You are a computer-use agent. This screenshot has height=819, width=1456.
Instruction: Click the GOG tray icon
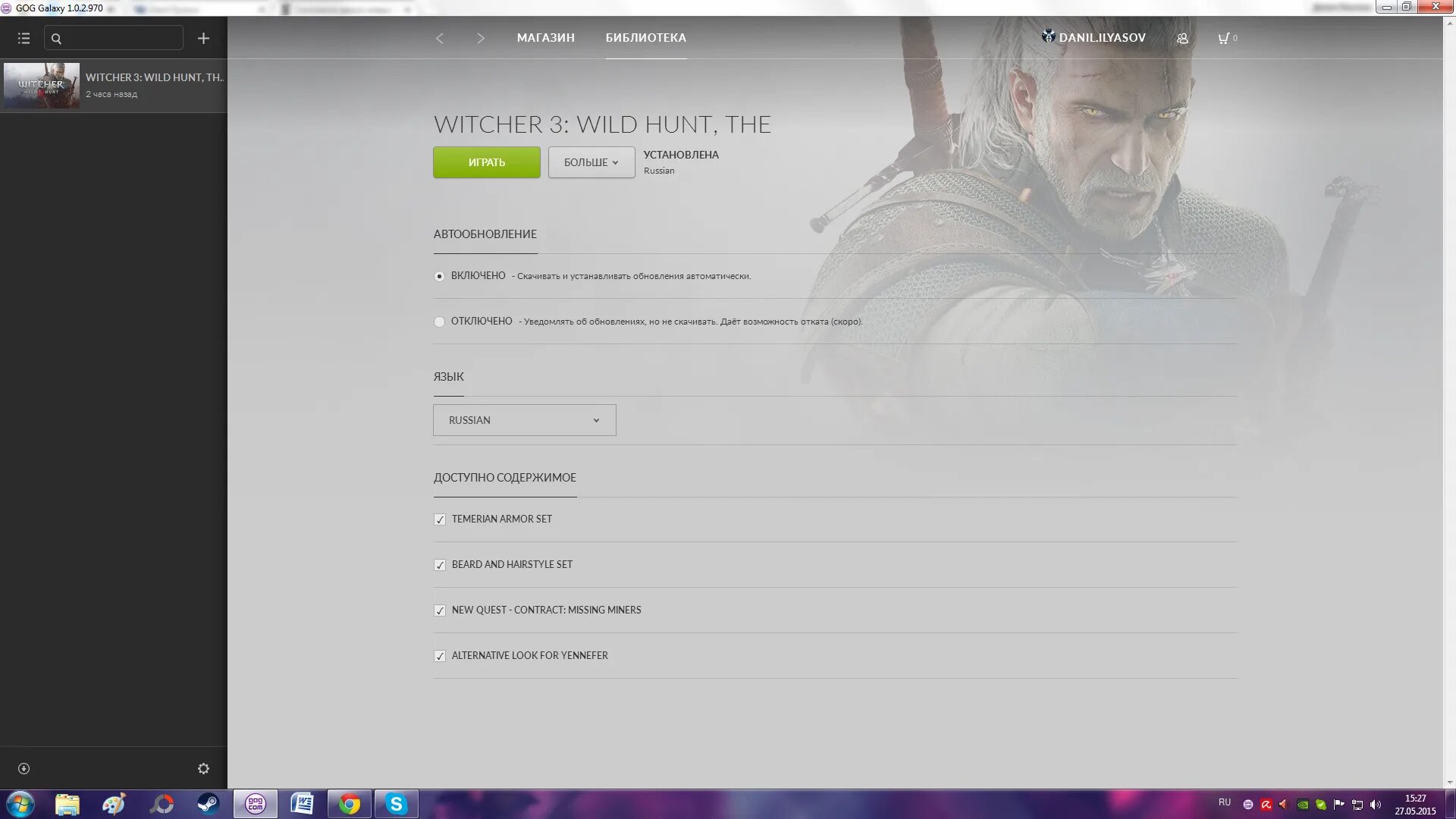point(1247,805)
